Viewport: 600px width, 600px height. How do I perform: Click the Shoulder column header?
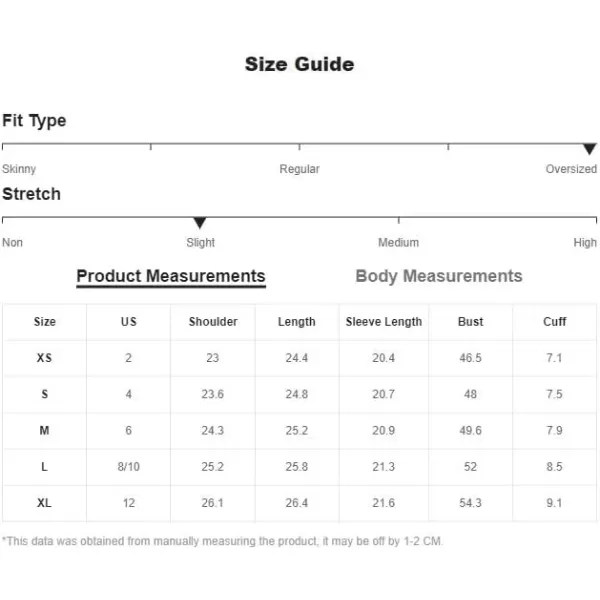pos(213,322)
